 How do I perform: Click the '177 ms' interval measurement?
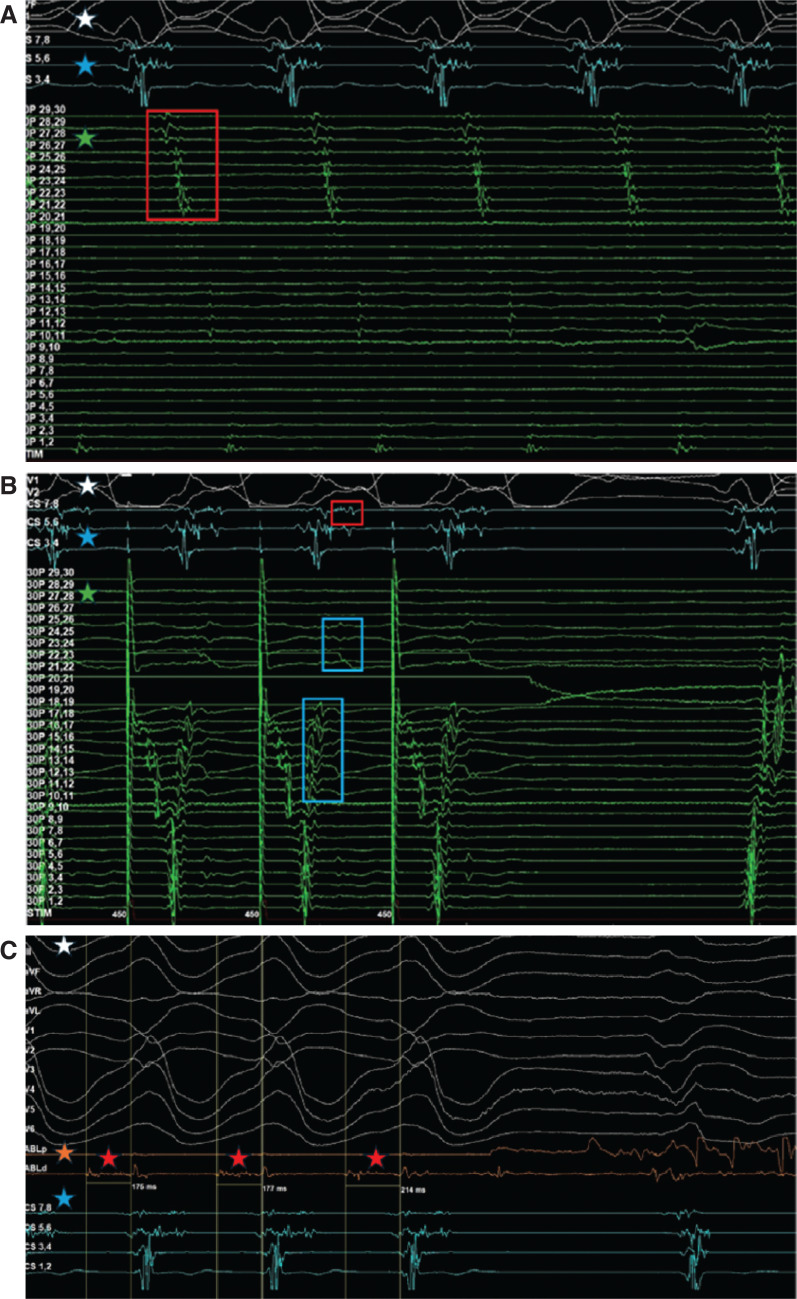point(275,1189)
